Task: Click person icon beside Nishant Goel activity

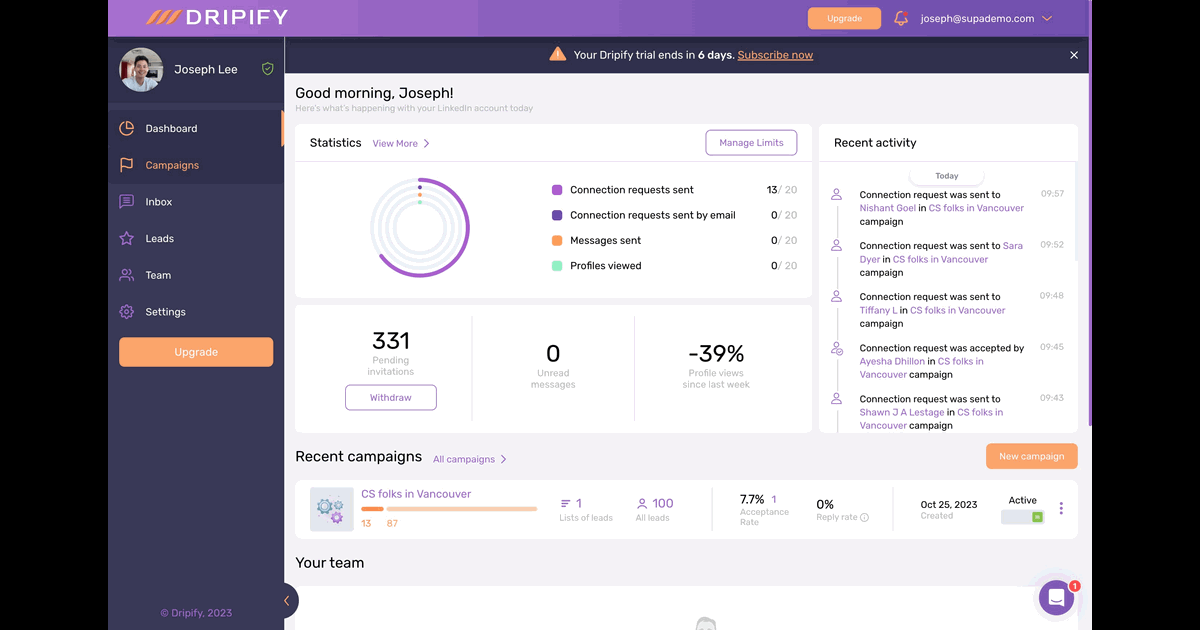Action: (837, 195)
